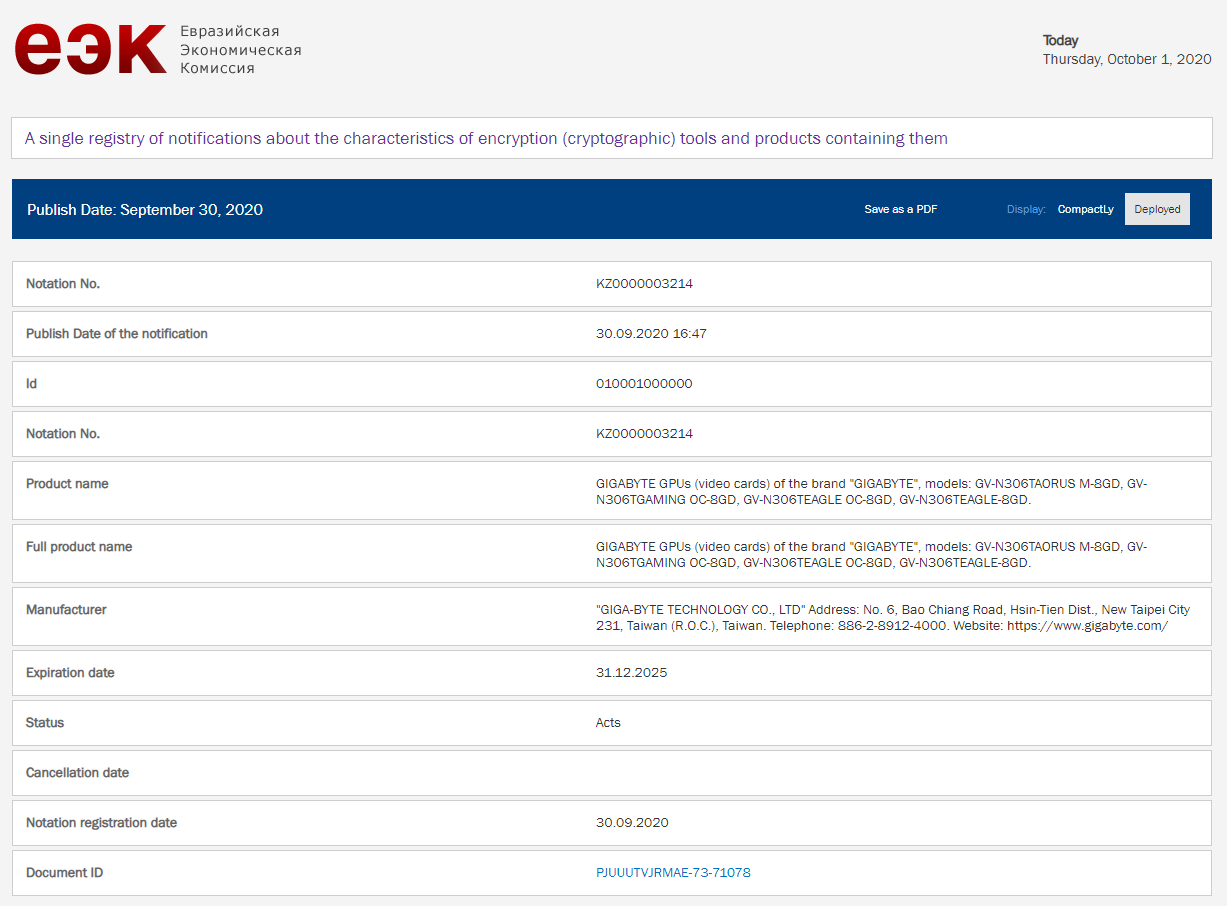Click the Cancellation date label
The width and height of the screenshot is (1227, 906).
[x=77, y=773]
